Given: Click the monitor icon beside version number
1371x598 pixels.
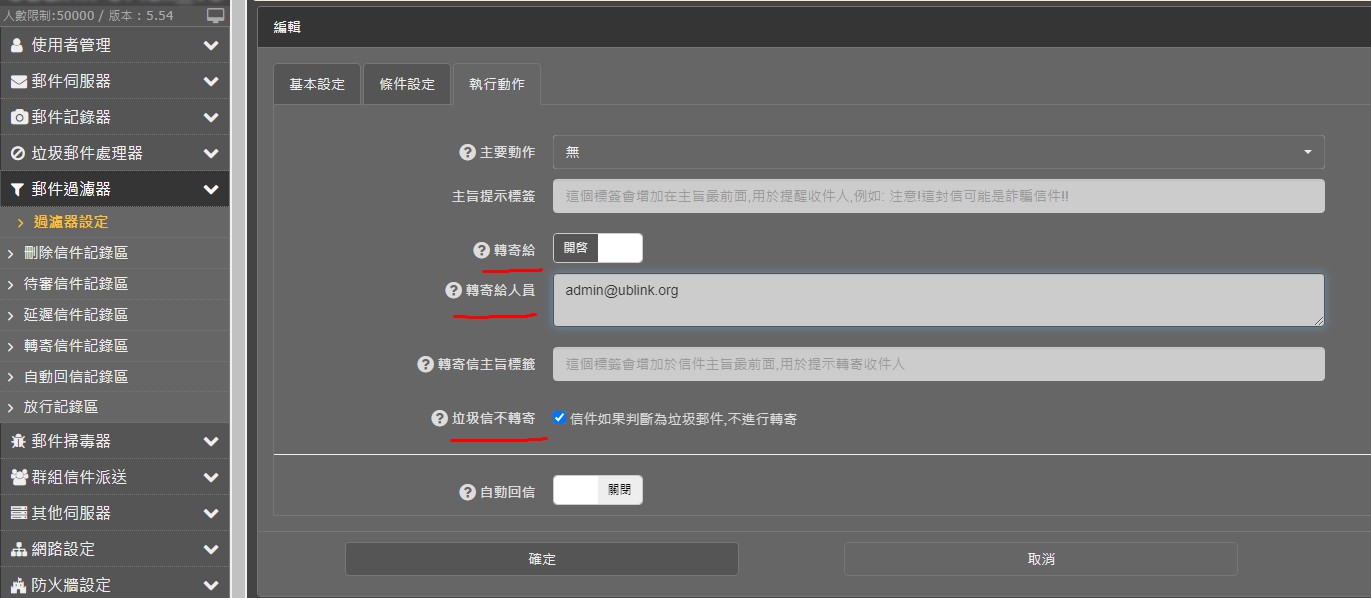Looking at the screenshot, I should (x=215, y=16).
